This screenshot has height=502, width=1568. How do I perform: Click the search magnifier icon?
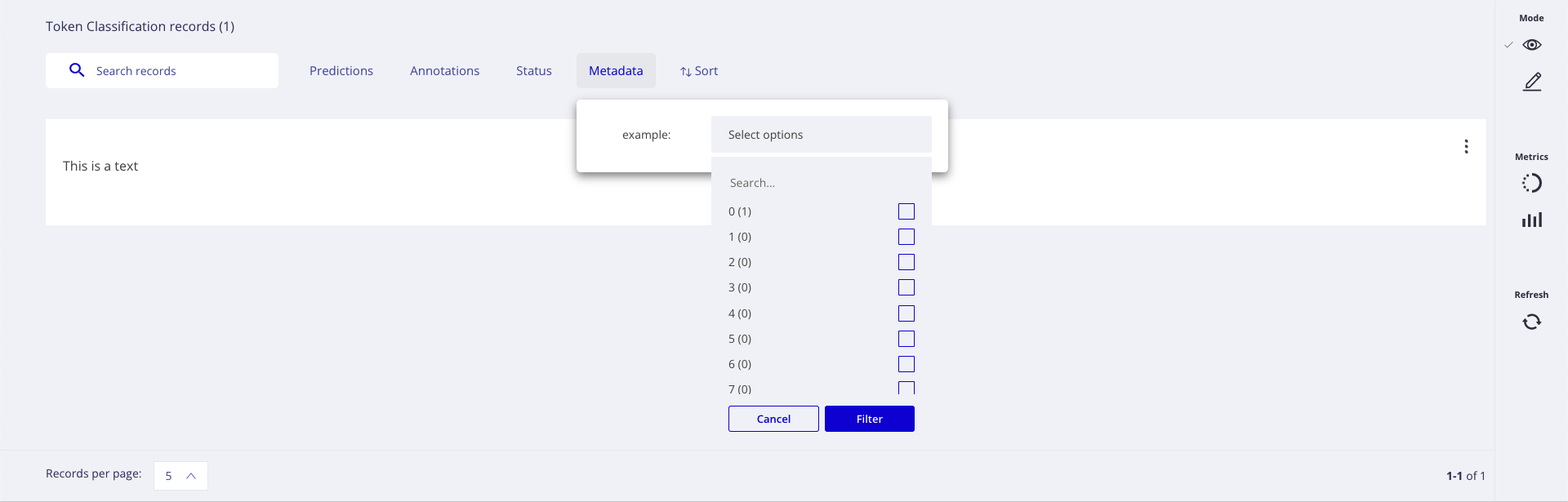pyautogui.click(x=77, y=70)
